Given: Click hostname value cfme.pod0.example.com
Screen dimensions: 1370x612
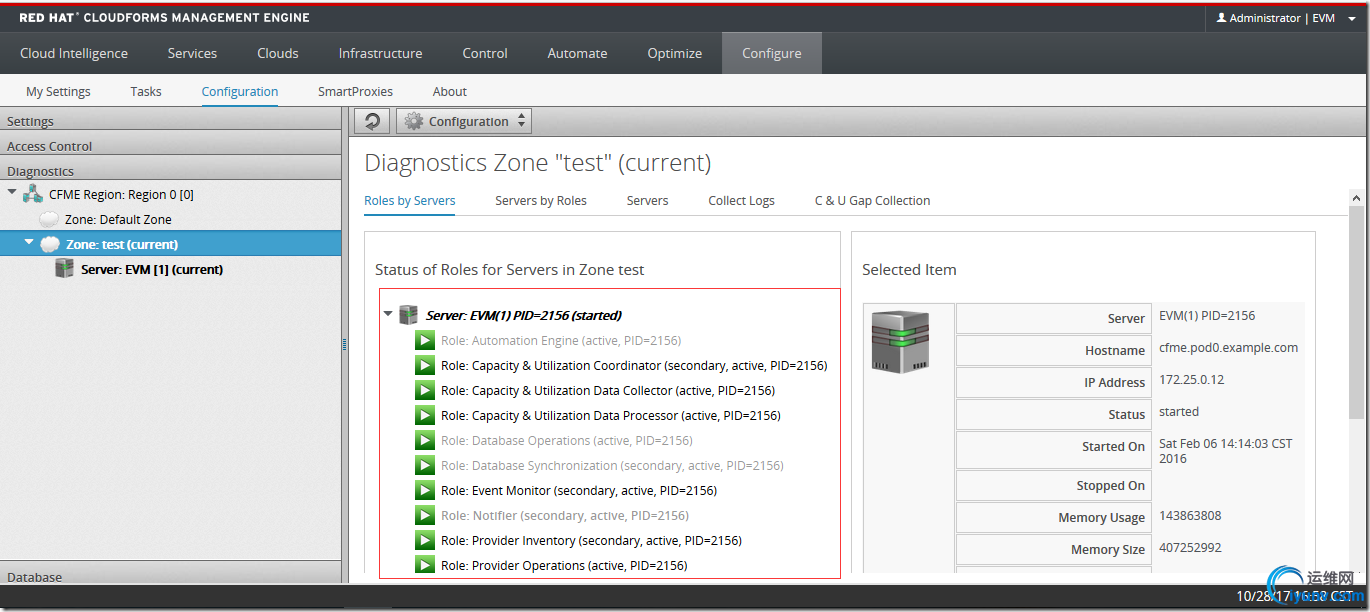Looking at the screenshot, I should coord(1229,347).
